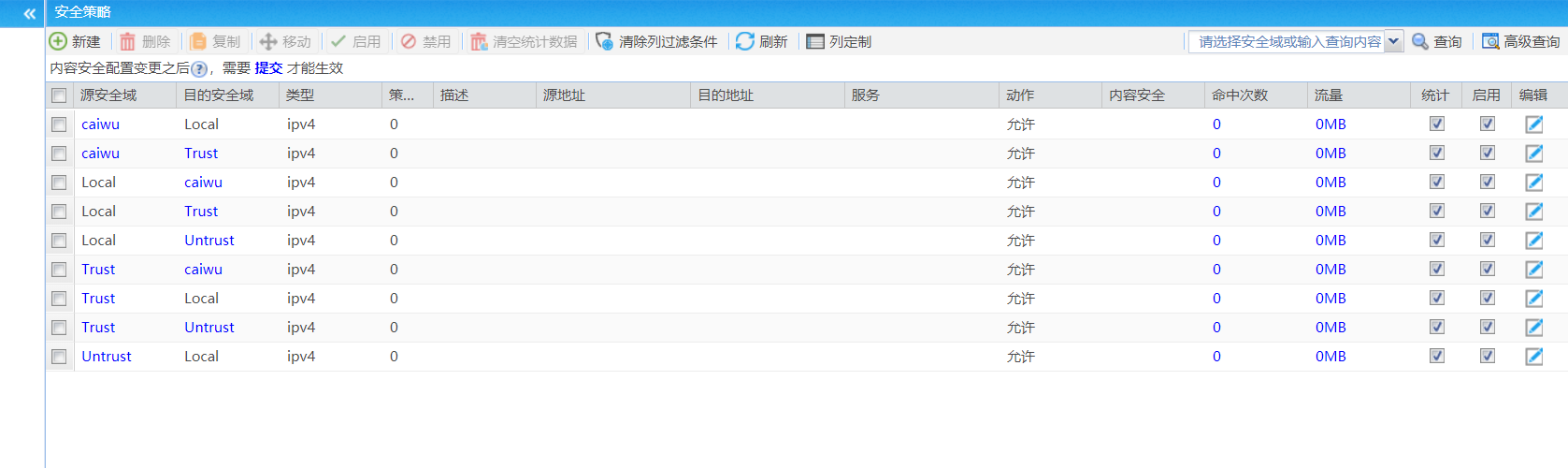The image size is (1568, 468).
Task: Edit the caiwu to Local policy
Action: pos(1534,124)
